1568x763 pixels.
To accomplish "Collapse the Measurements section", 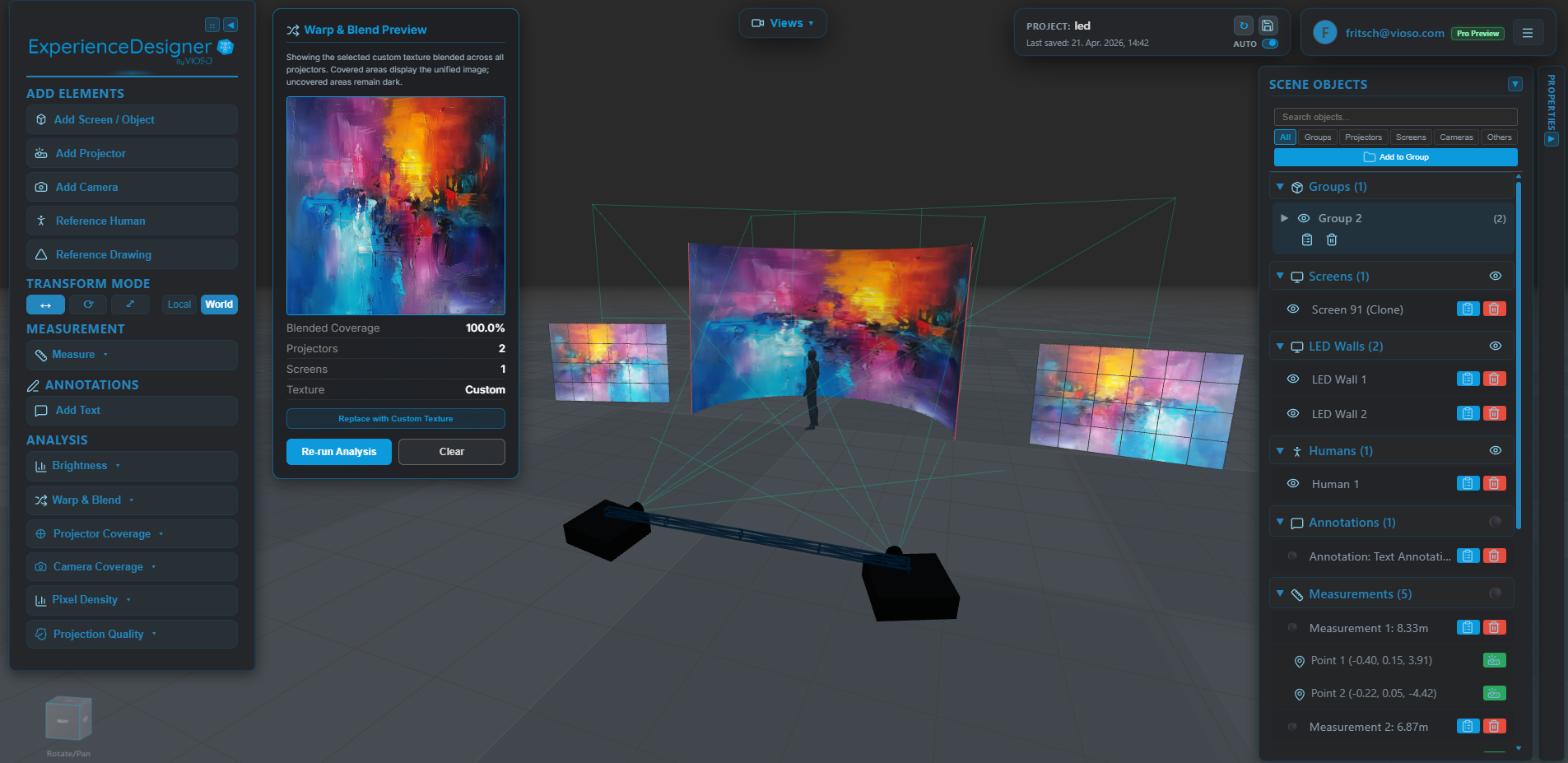I will (1280, 593).
